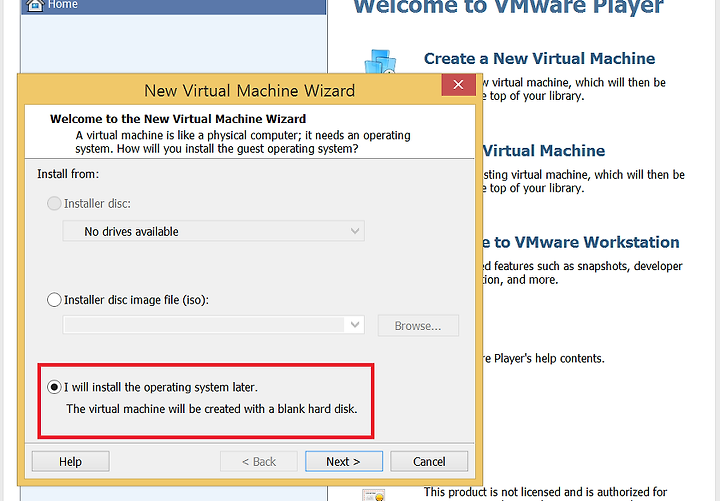Click 'Welcome to the New Virtual Machine Wizard' heading
This screenshot has width=720, height=501.
tap(178, 119)
